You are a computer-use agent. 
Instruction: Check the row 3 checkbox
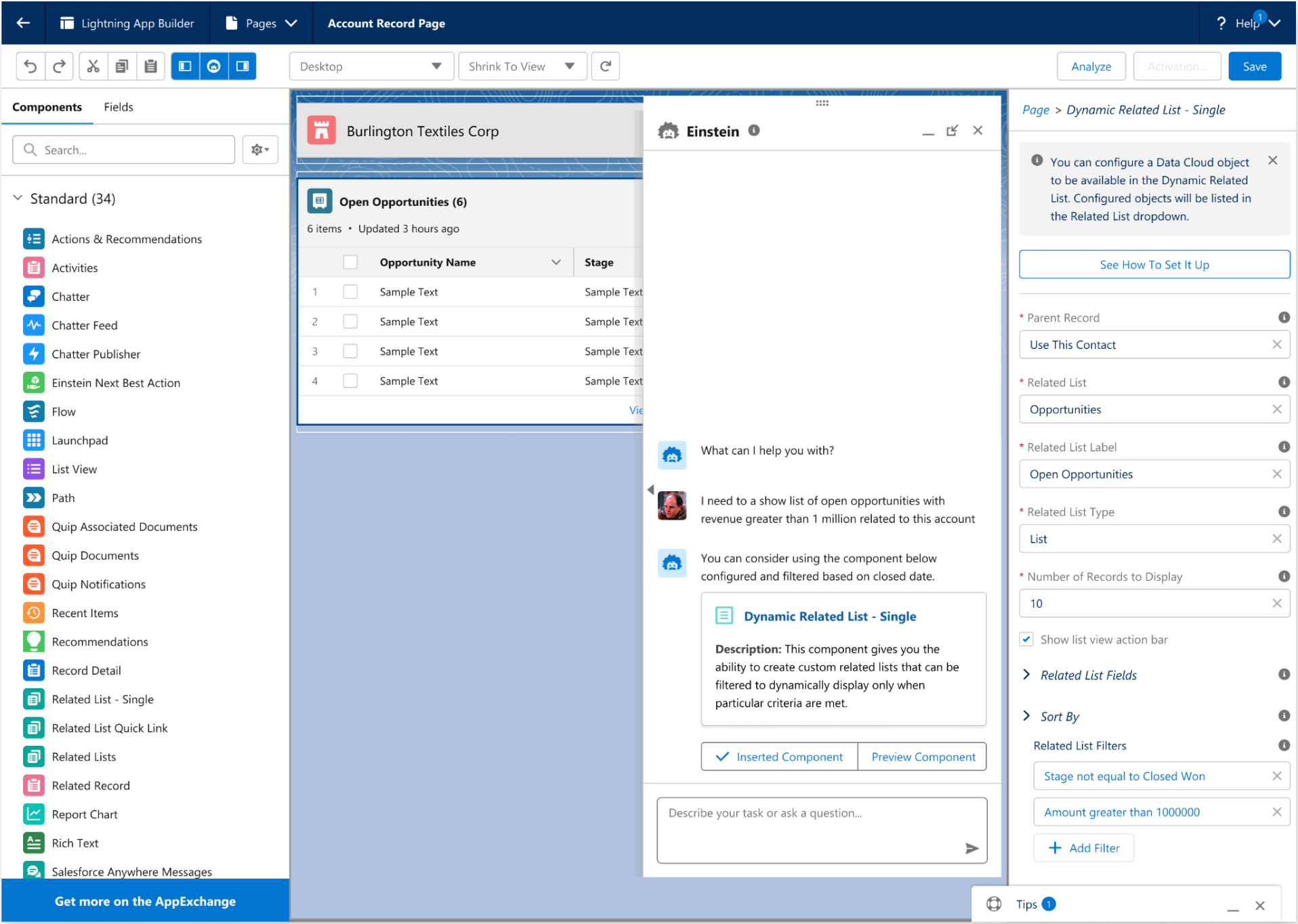pyautogui.click(x=350, y=352)
